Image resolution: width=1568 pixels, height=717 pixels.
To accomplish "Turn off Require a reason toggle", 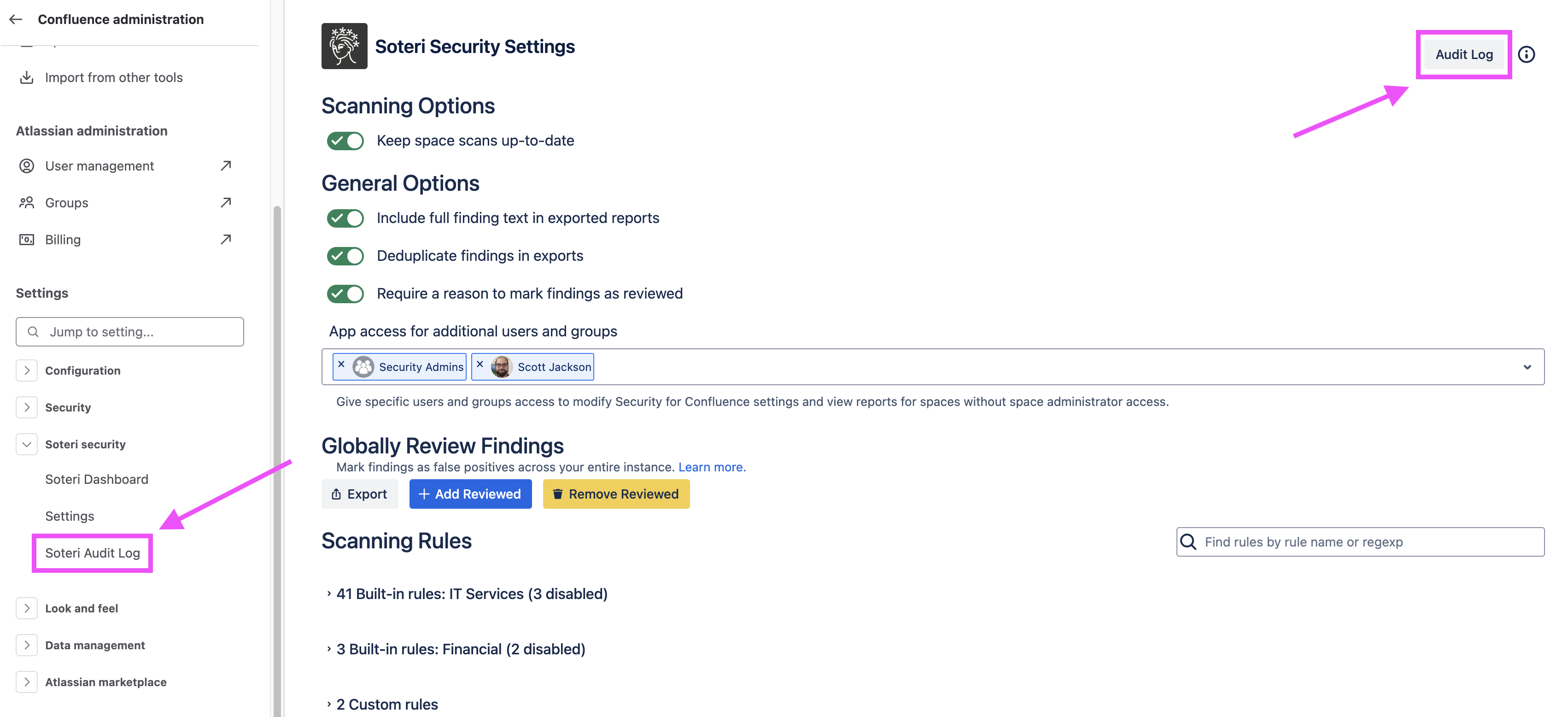I will coord(345,294).
